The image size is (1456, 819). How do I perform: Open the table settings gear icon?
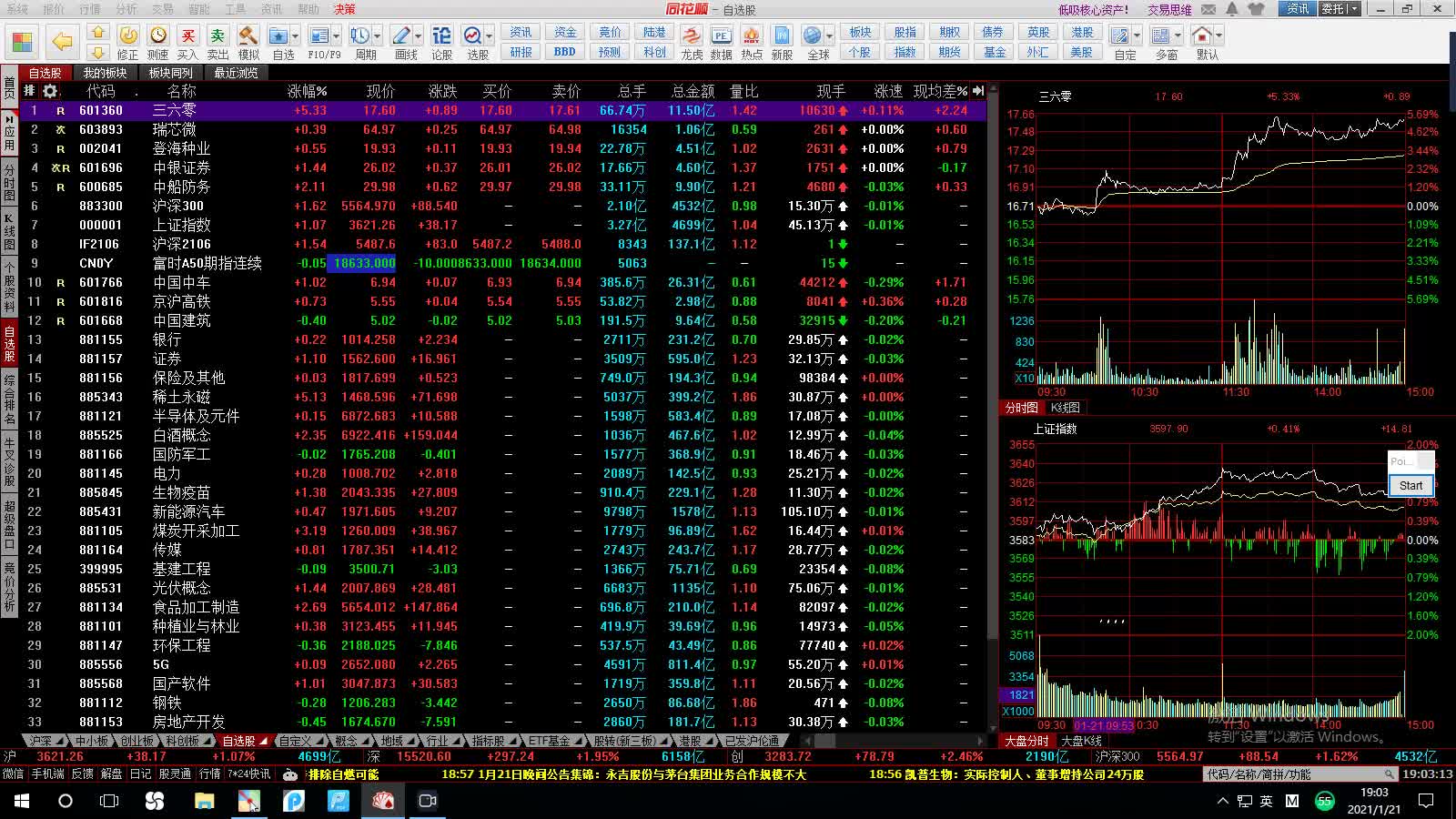pyautogui.click(x=50, y=91)
